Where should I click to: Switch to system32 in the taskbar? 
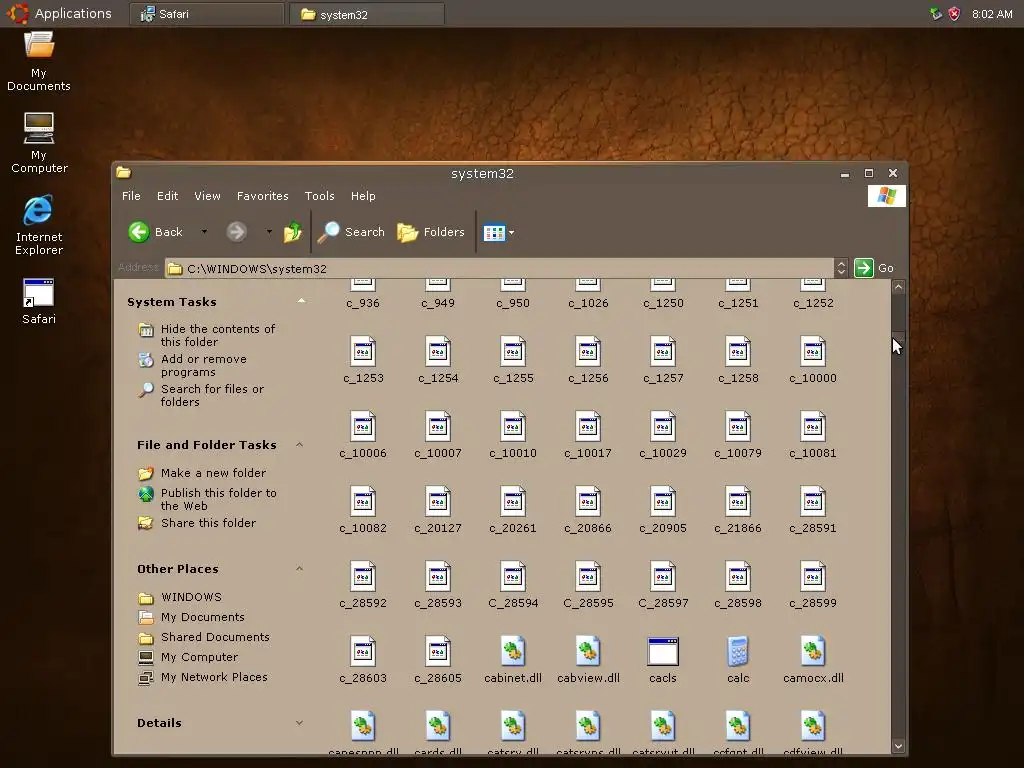point(367,14)
